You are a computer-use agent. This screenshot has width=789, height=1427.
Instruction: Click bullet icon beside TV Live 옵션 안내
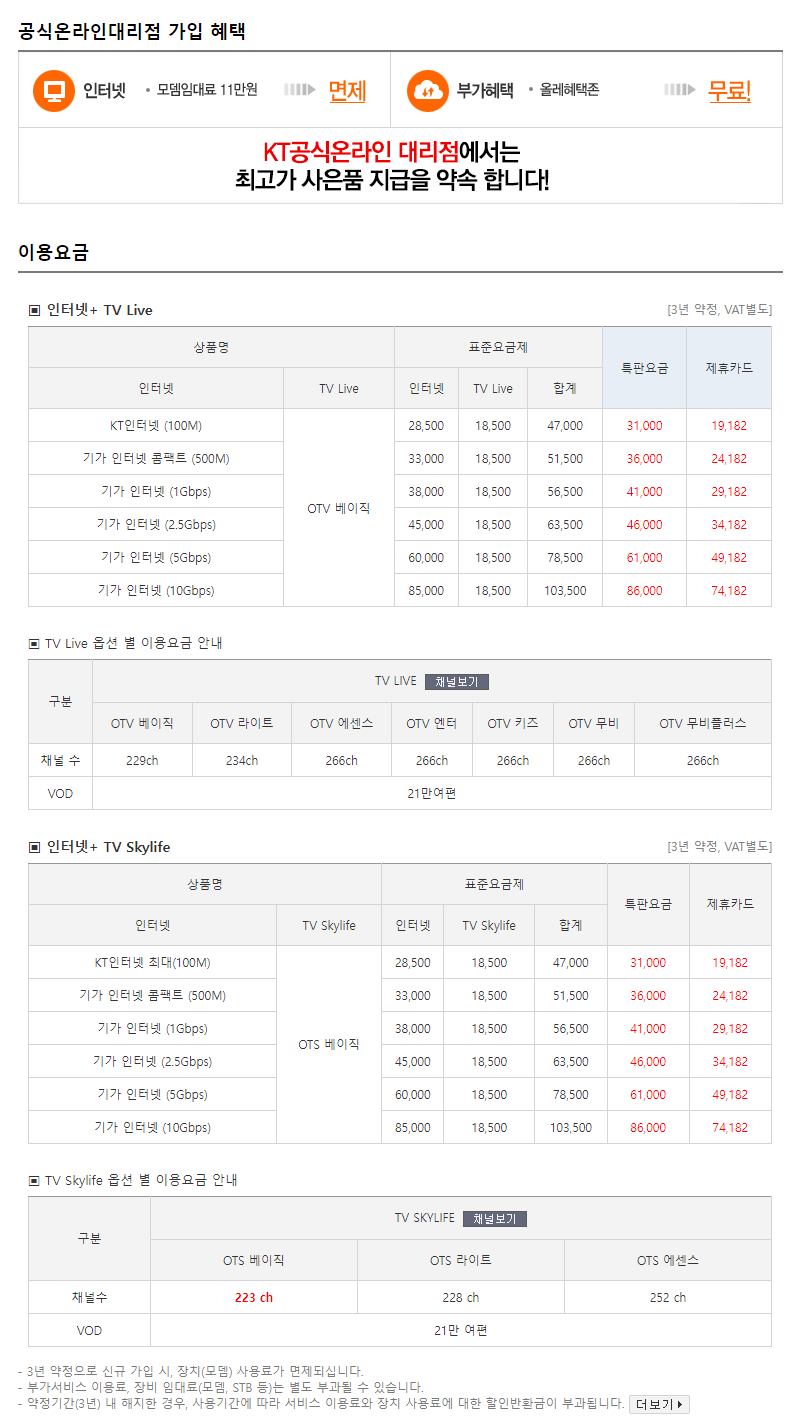34,644
